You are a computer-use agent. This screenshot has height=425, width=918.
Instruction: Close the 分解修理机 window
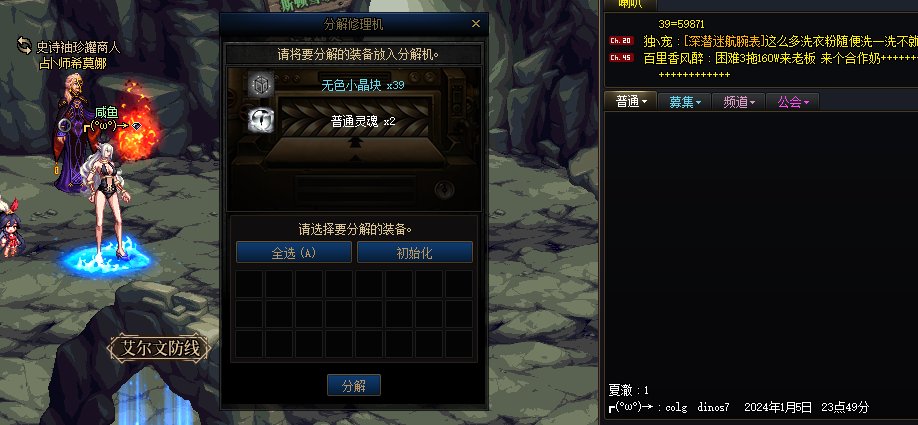tap(476, 24)
